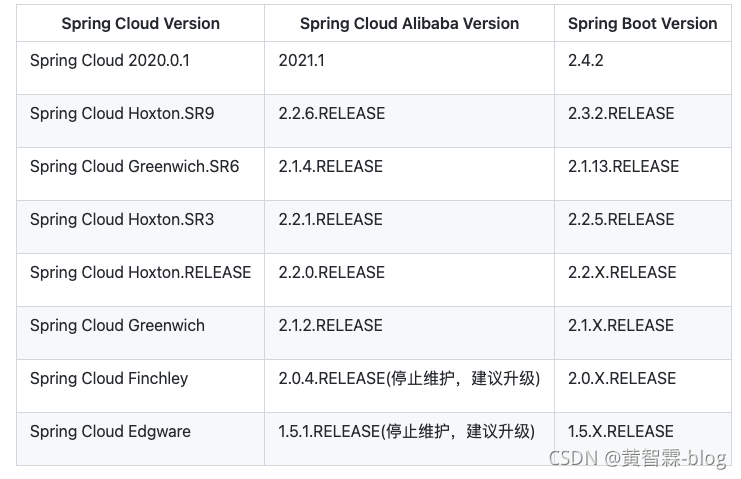The image size is (741, 479).
Task: Click the Spring Cloud Alibaba Version header
Action: (x=409, y=23)
